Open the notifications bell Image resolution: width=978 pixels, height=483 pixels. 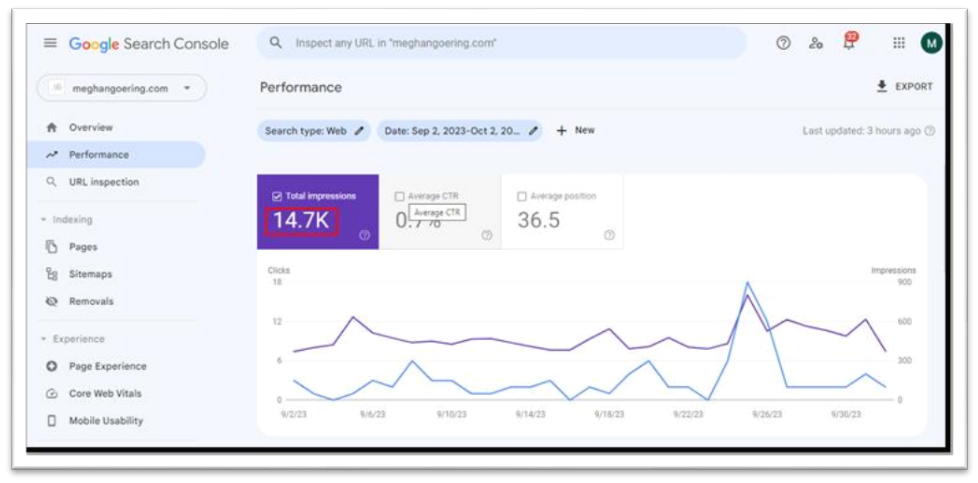click(849, 43)
